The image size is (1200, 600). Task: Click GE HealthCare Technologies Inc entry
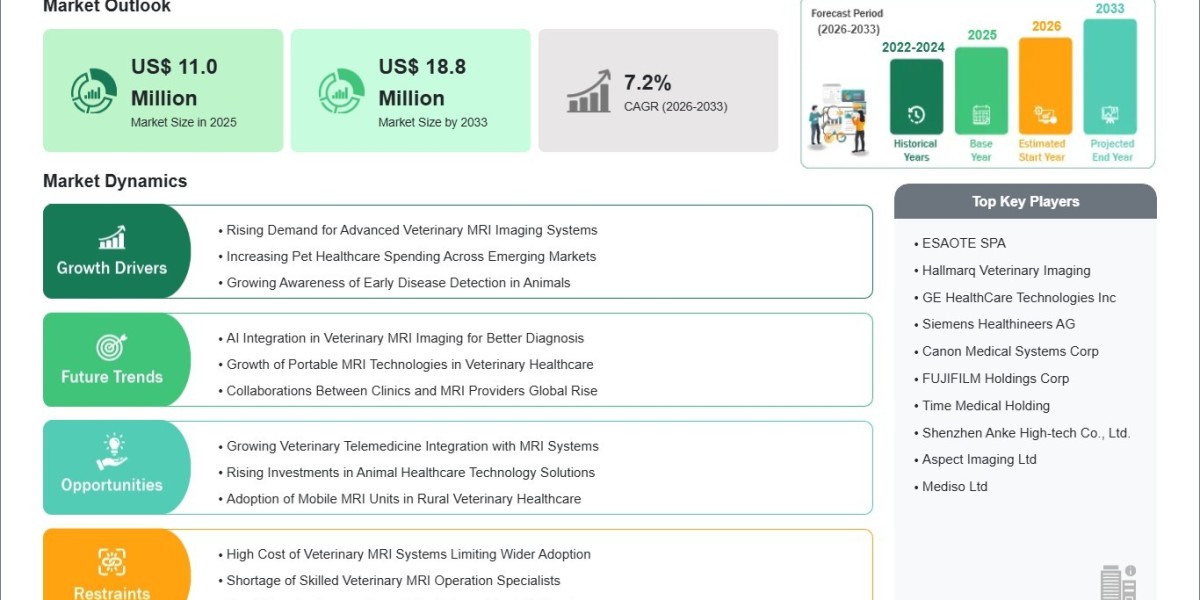1019,297
